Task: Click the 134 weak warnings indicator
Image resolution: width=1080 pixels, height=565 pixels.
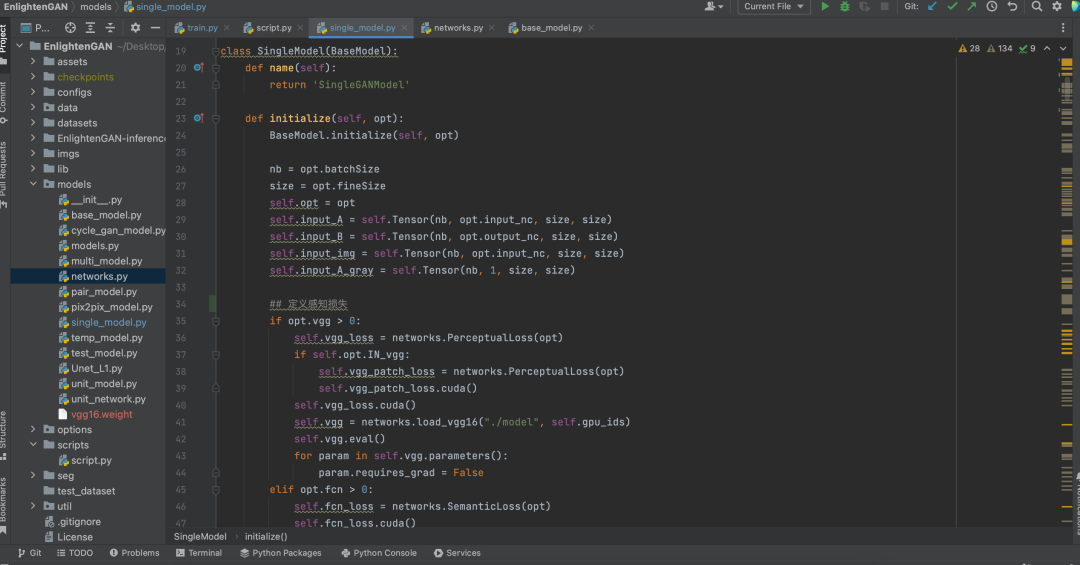Action: (999, 48)
